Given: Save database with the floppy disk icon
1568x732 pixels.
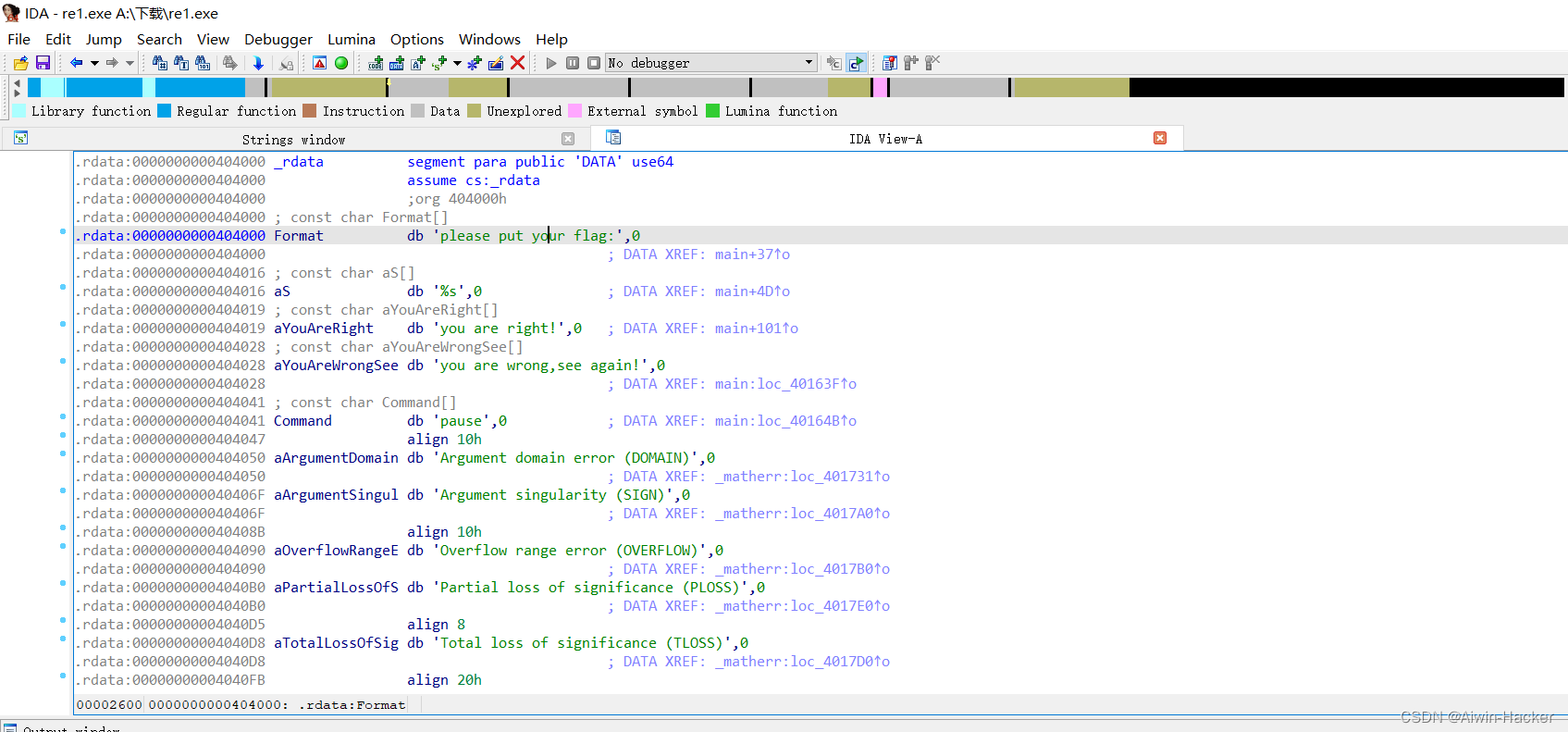Looking at the screenshot, I should (43, 63).
